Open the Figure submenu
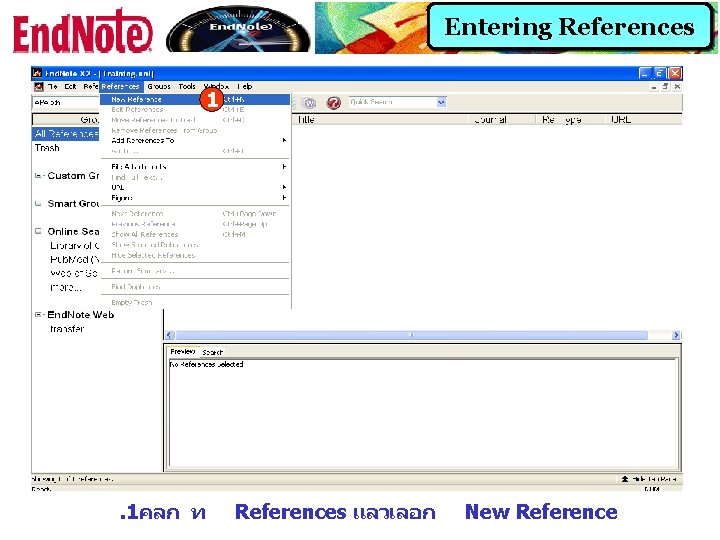 coord(195,198)
